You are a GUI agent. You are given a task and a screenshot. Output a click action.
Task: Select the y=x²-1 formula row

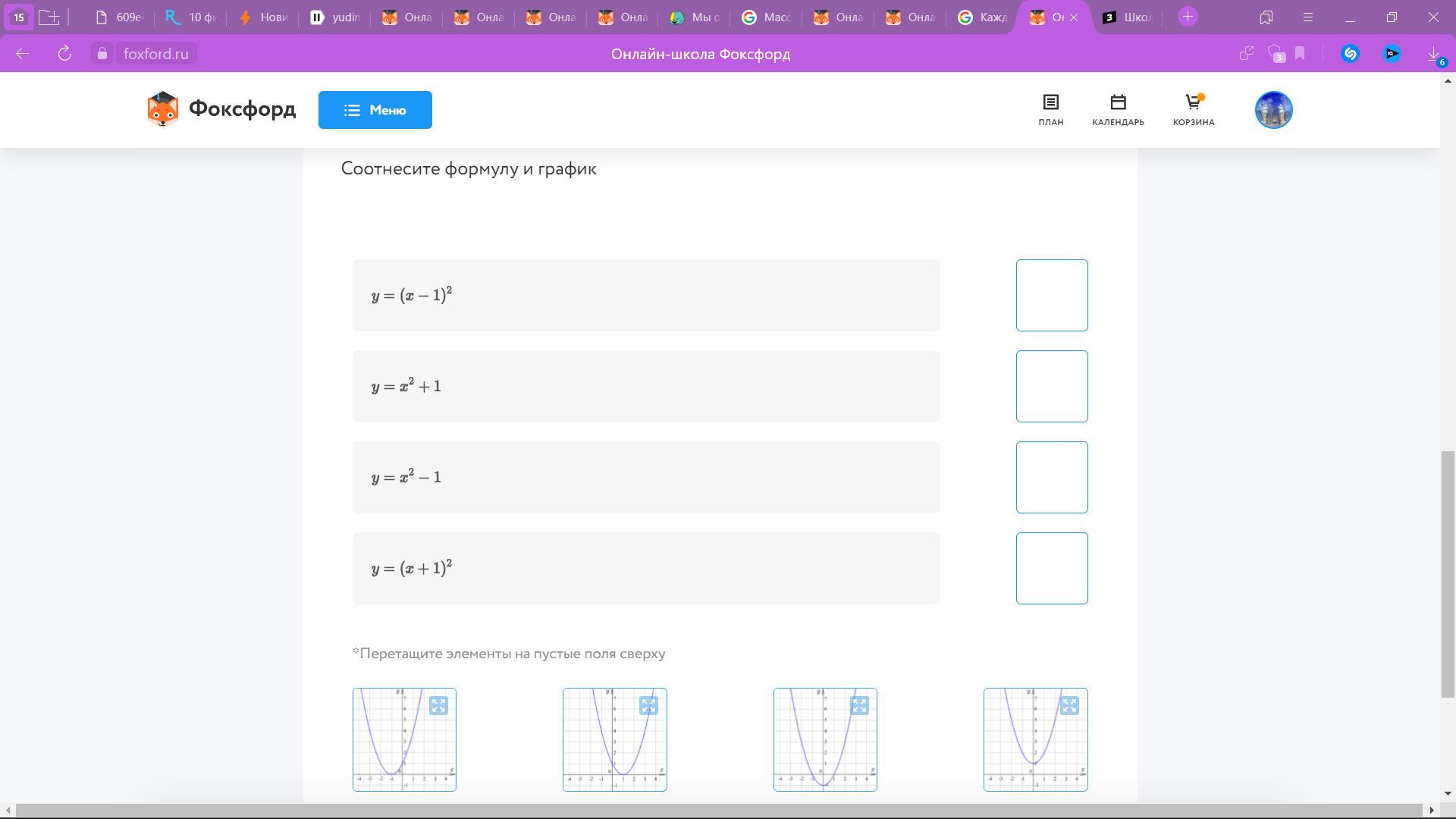[645, 477]
